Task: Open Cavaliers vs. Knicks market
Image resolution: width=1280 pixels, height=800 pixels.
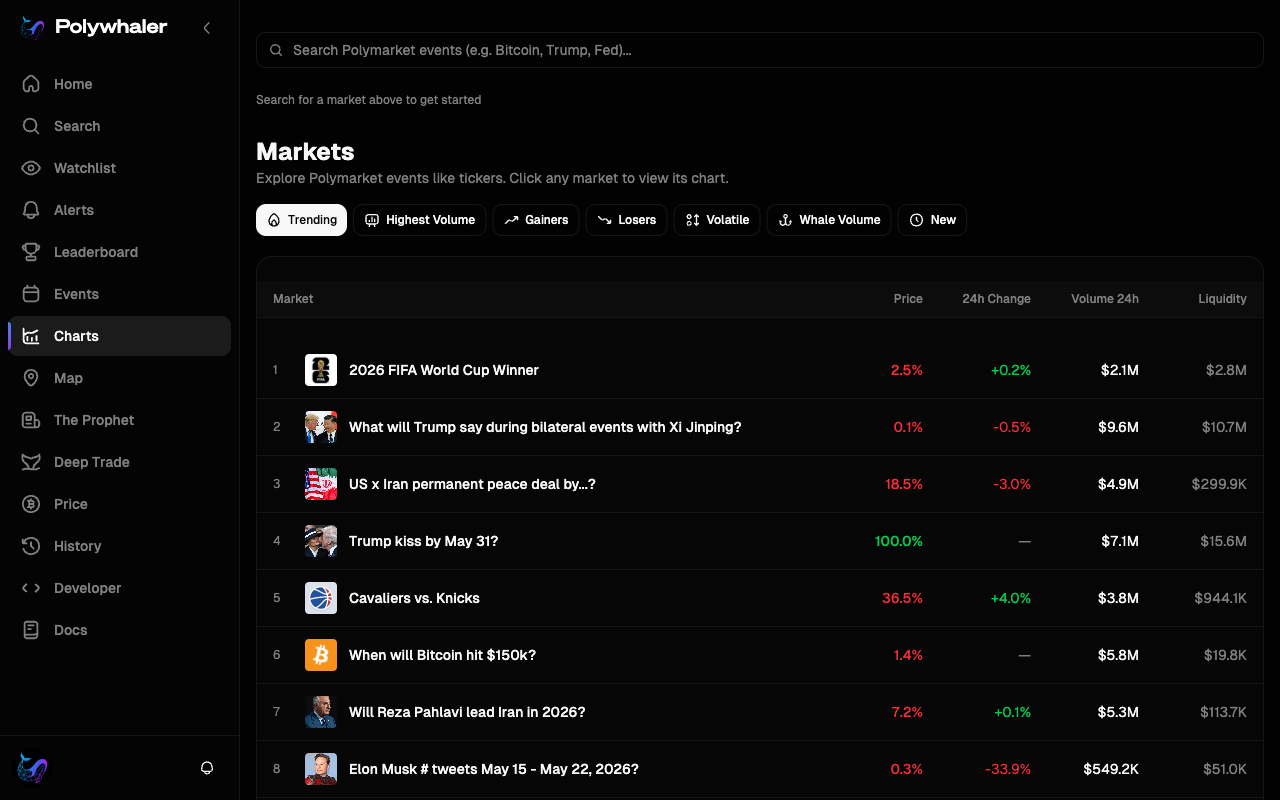Action: tap(414, 598)
